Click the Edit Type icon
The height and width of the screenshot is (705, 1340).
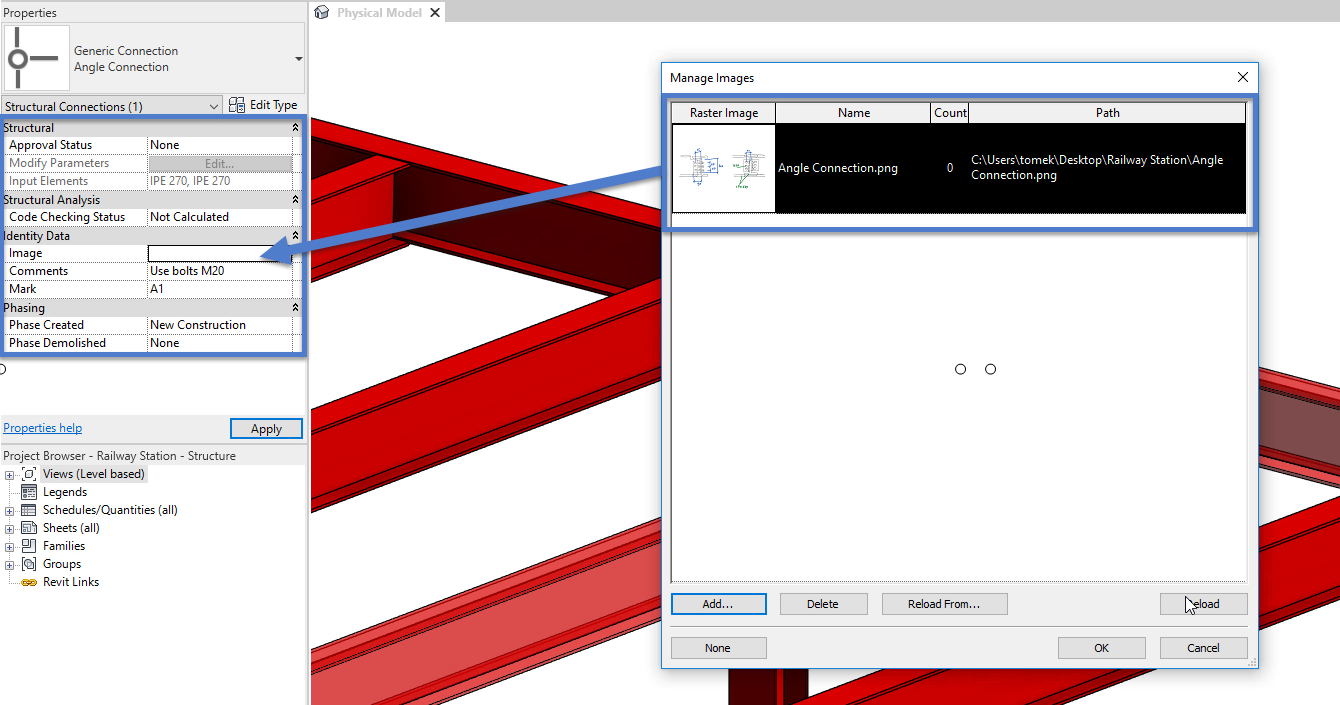coord(237,105)
